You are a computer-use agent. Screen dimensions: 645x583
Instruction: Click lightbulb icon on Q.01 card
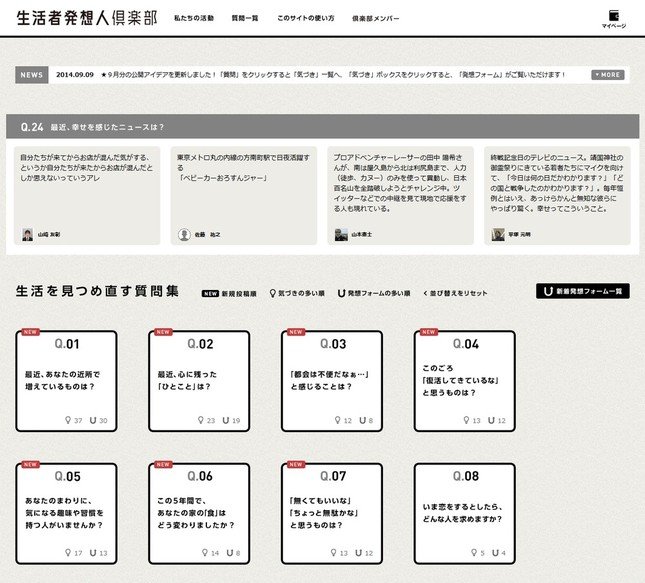(x=68, y=420)
